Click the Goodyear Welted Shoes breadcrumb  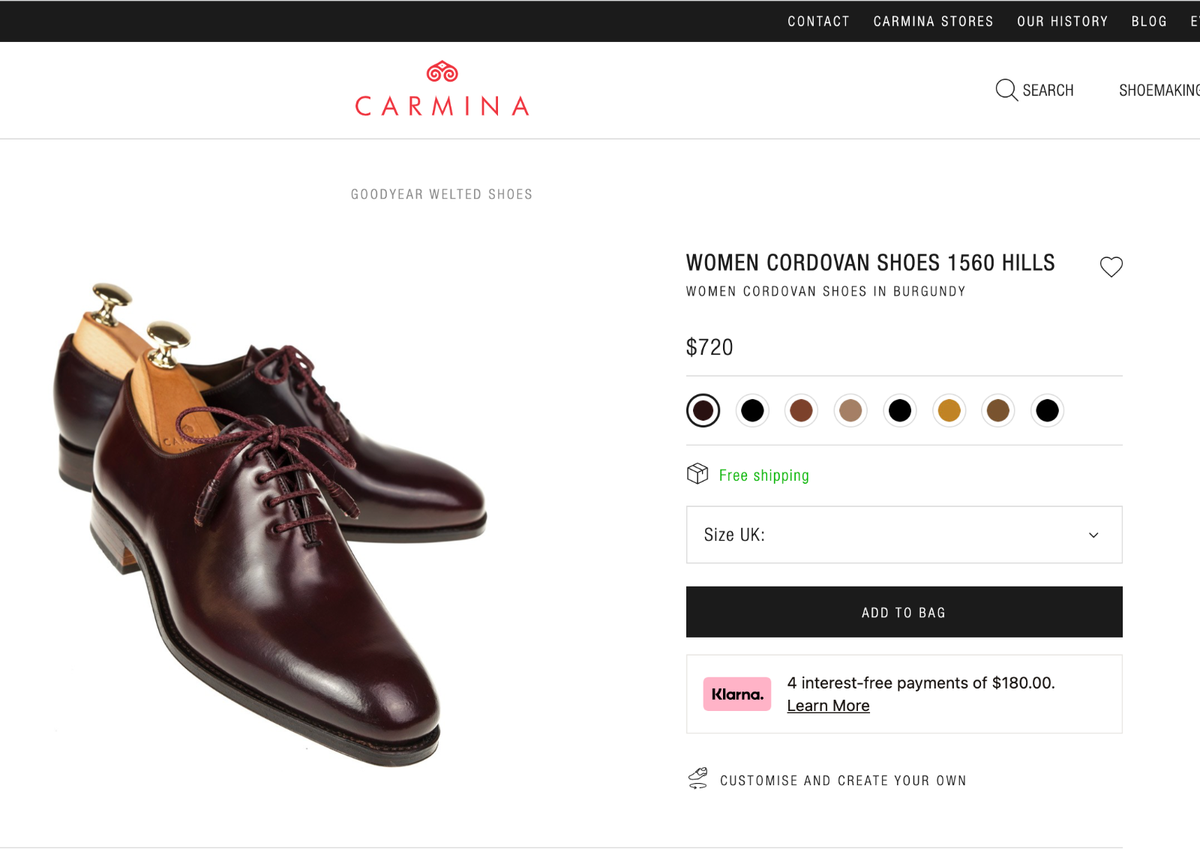point(441,194)
